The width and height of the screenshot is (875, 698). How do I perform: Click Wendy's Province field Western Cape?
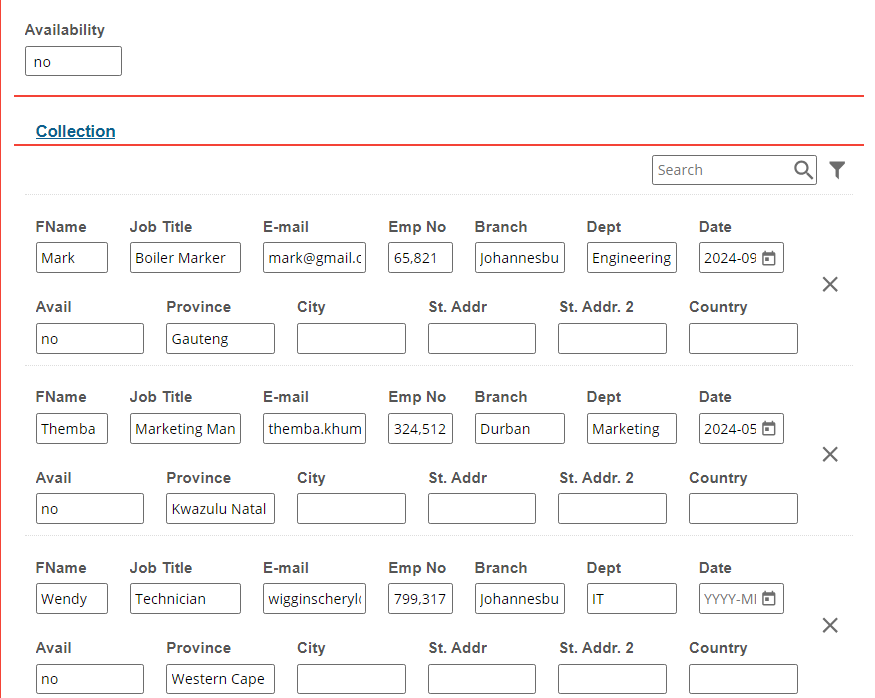220,679
